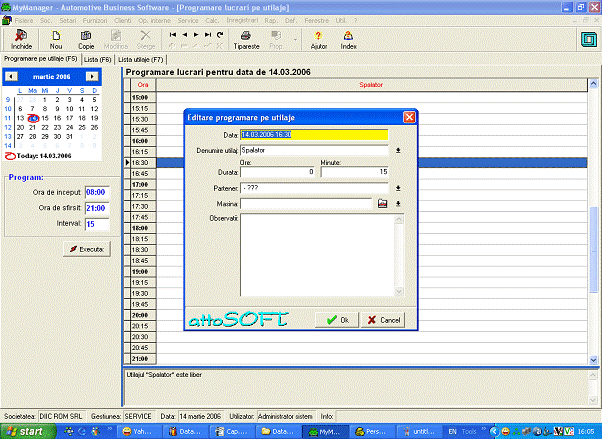The height and width of the screenshot is (439, 602).
Task: Go to previous month in calendar
Action: pyautogui.click(x=10, y=76)
